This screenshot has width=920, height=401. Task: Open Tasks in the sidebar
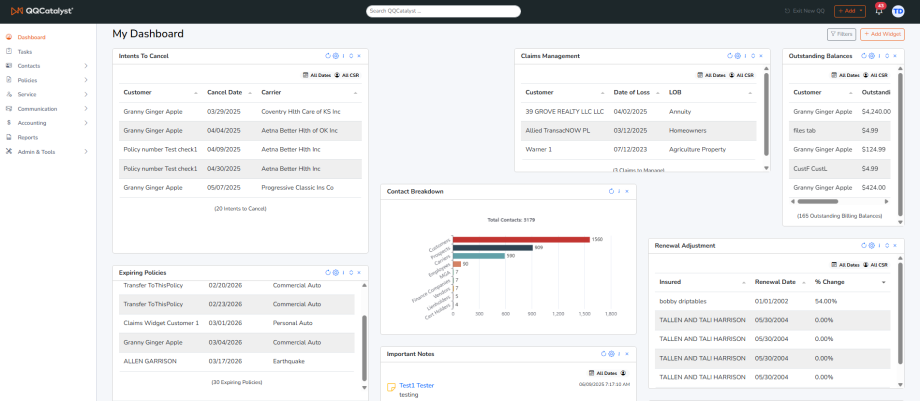[x=25, y=52]
